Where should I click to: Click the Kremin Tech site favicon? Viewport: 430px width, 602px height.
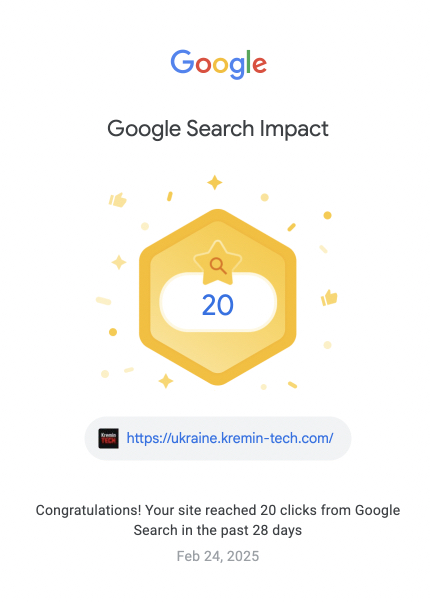click(x=109, y=438)
